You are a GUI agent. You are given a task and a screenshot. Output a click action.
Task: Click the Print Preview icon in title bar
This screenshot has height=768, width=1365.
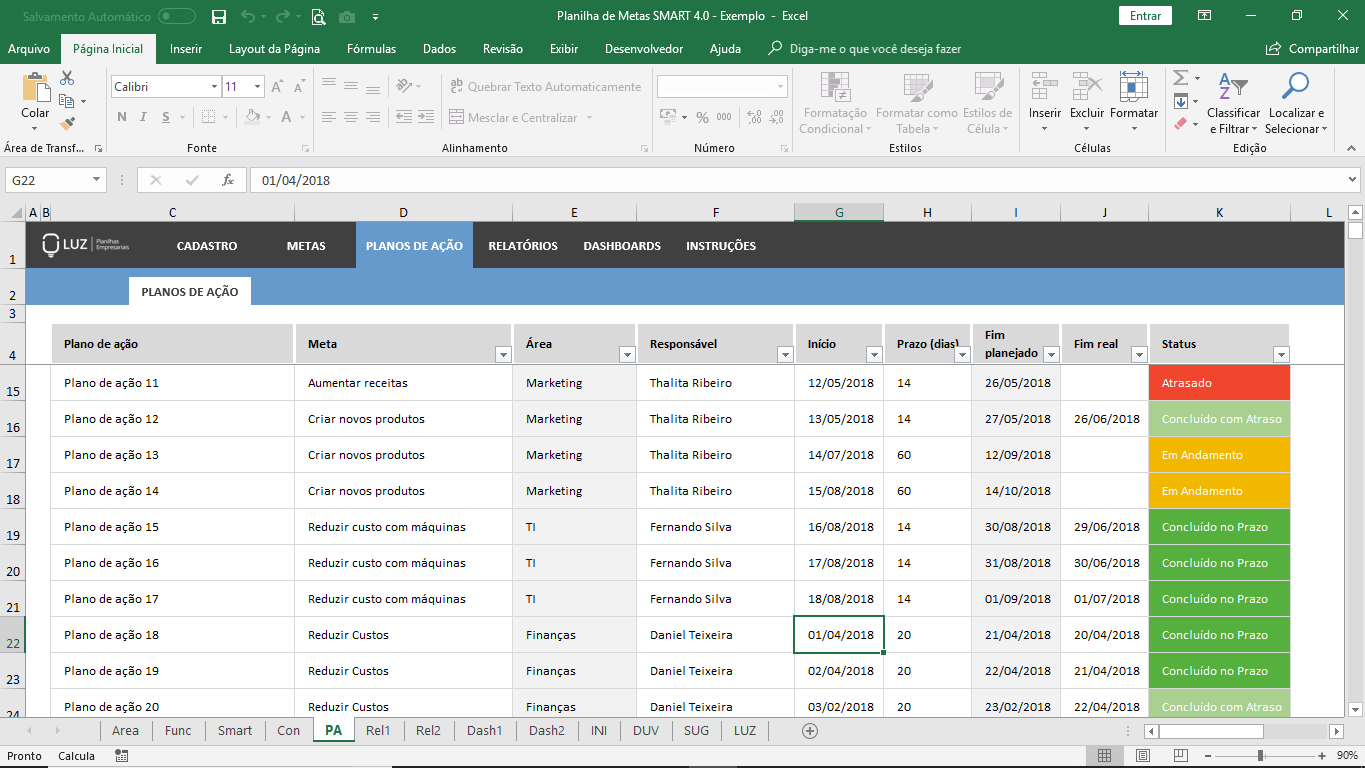[318, 16]
